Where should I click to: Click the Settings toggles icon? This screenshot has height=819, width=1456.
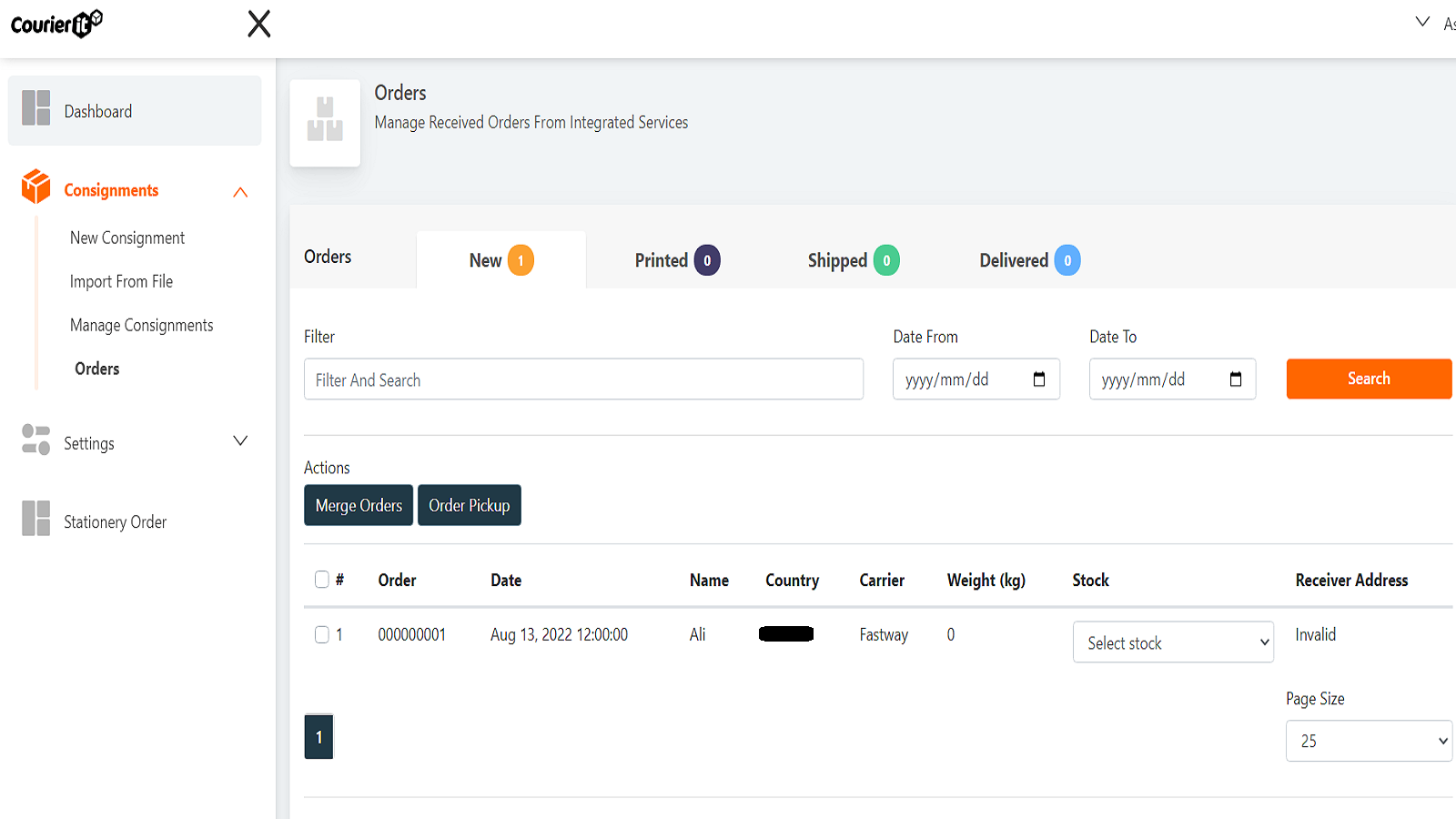point(36,440)
